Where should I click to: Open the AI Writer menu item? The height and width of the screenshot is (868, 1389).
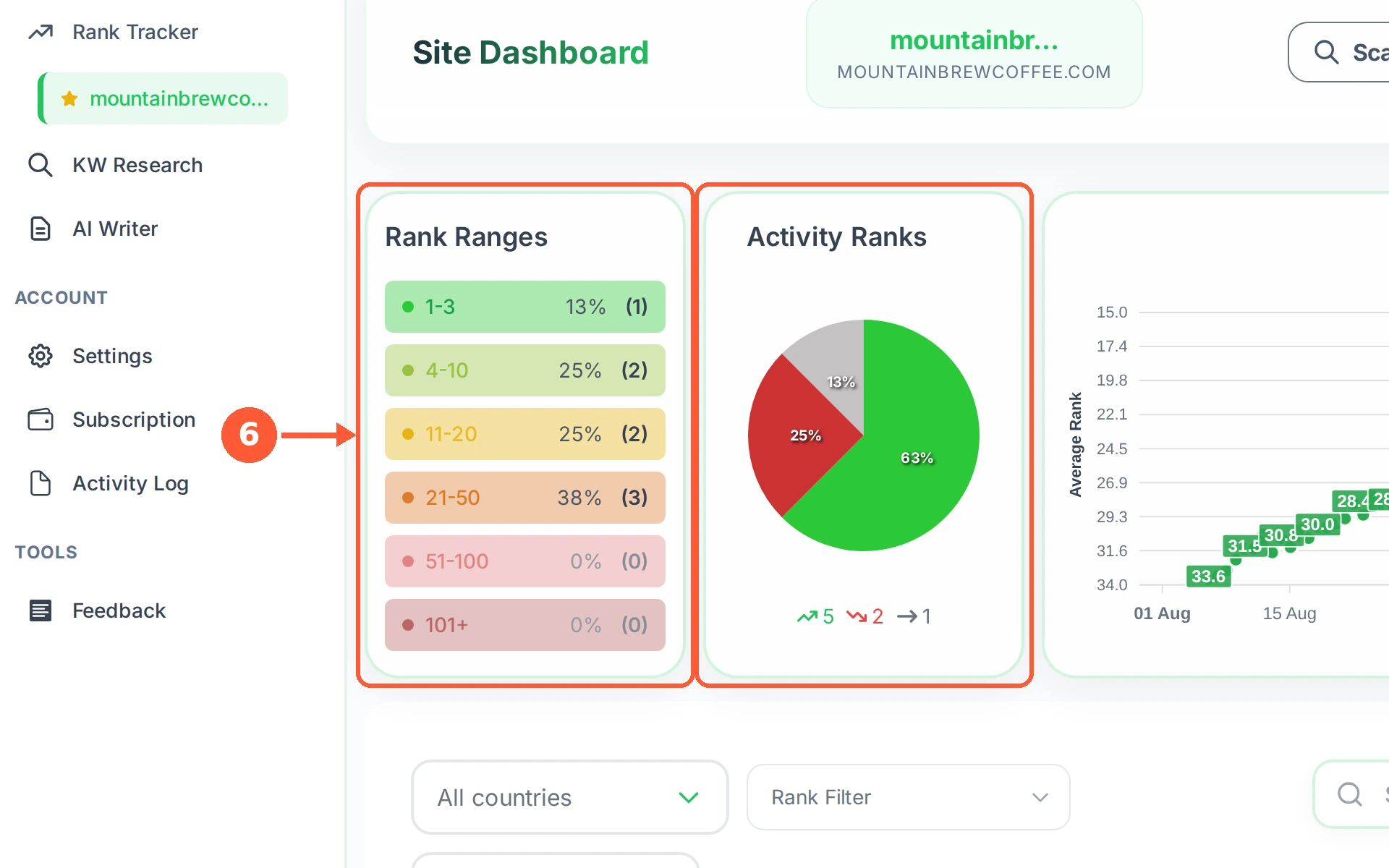pos(115,229)
